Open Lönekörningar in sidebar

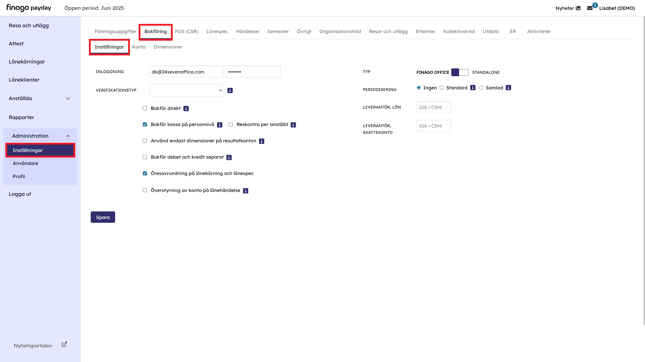[x=27, y=62]
